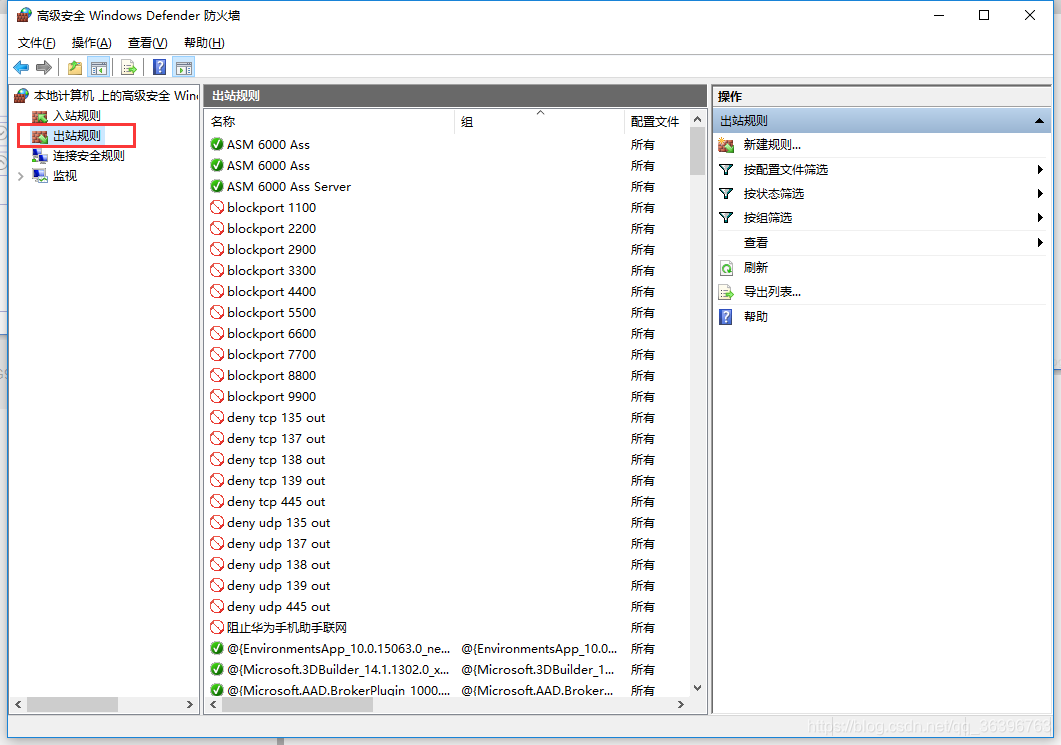
Task: Open the 按配置文件筛选 submenu arrow
Action: (1040, 170)
